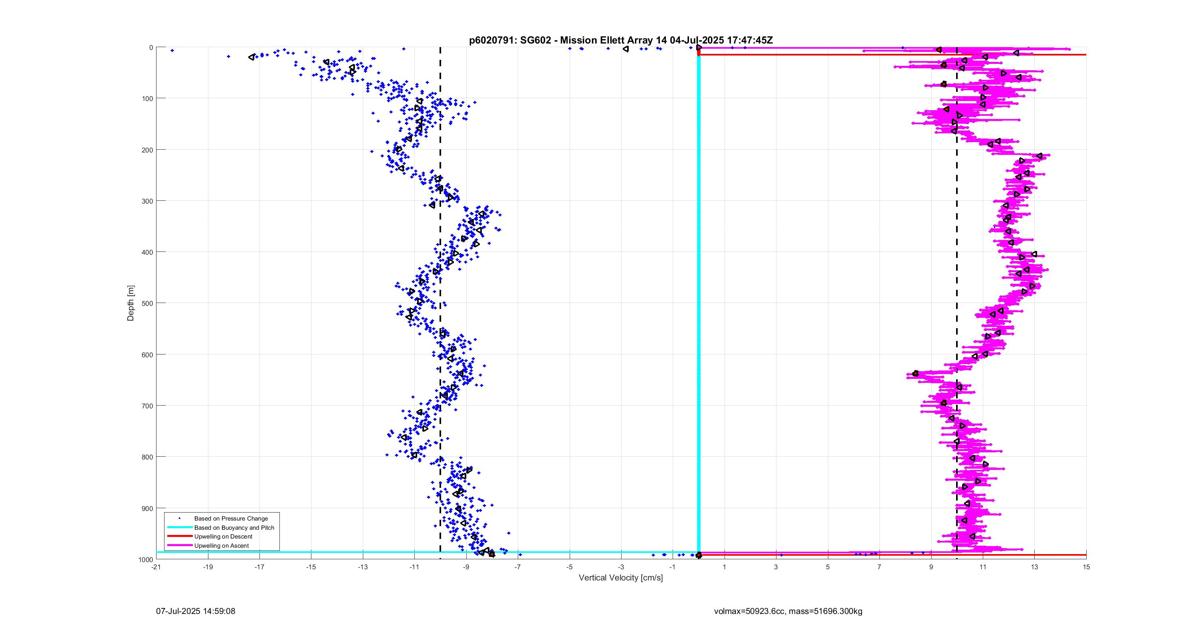Click the x-axis tick label '15'
This screenshot has height=628, width=1200.
(1086, 567)
